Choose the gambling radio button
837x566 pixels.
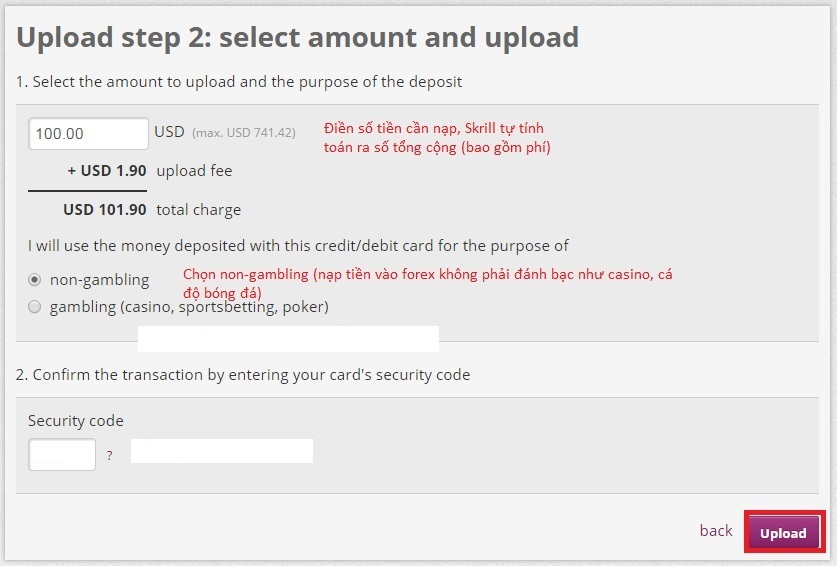(x=35, y=307)
